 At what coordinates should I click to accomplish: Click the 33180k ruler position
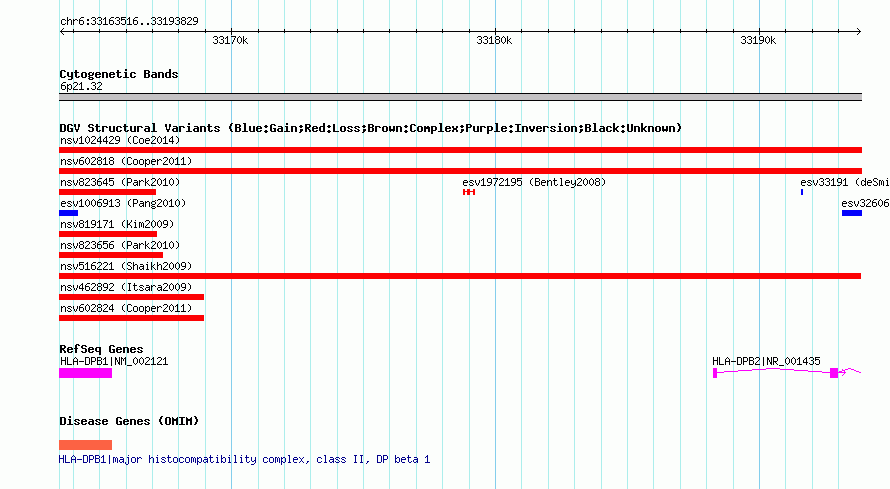click(x=494, y=40)
